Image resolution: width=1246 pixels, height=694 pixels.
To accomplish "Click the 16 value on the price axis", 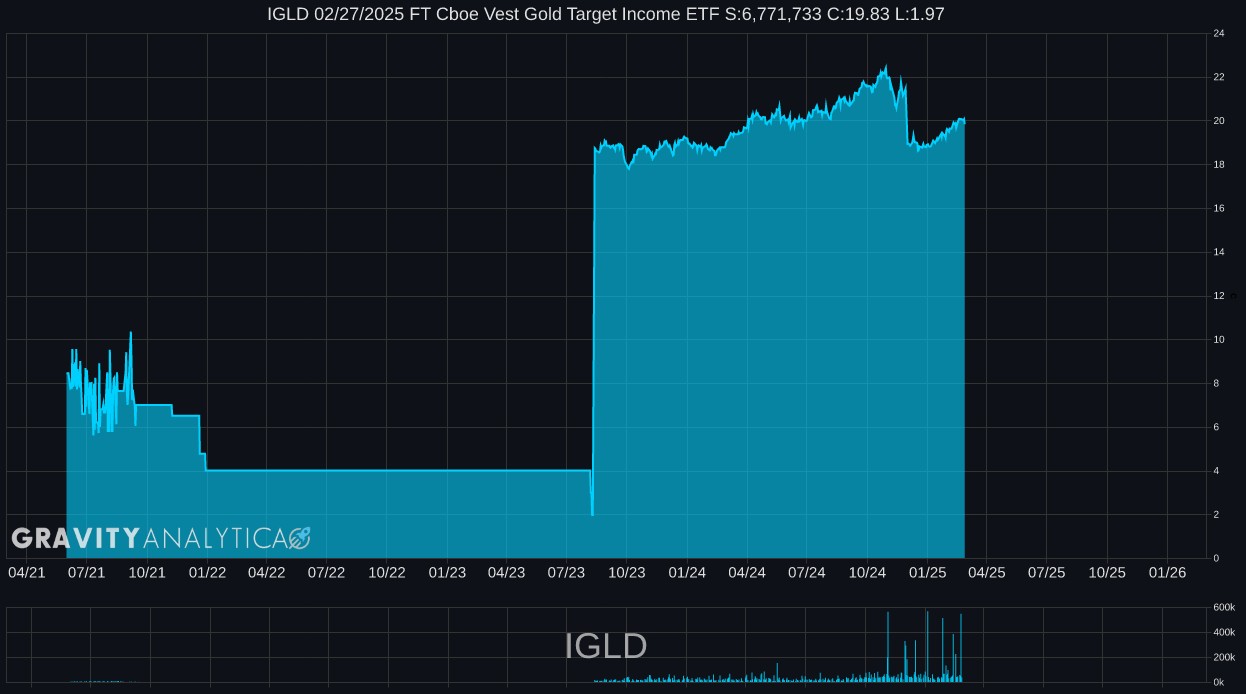I will (1219, 209).
